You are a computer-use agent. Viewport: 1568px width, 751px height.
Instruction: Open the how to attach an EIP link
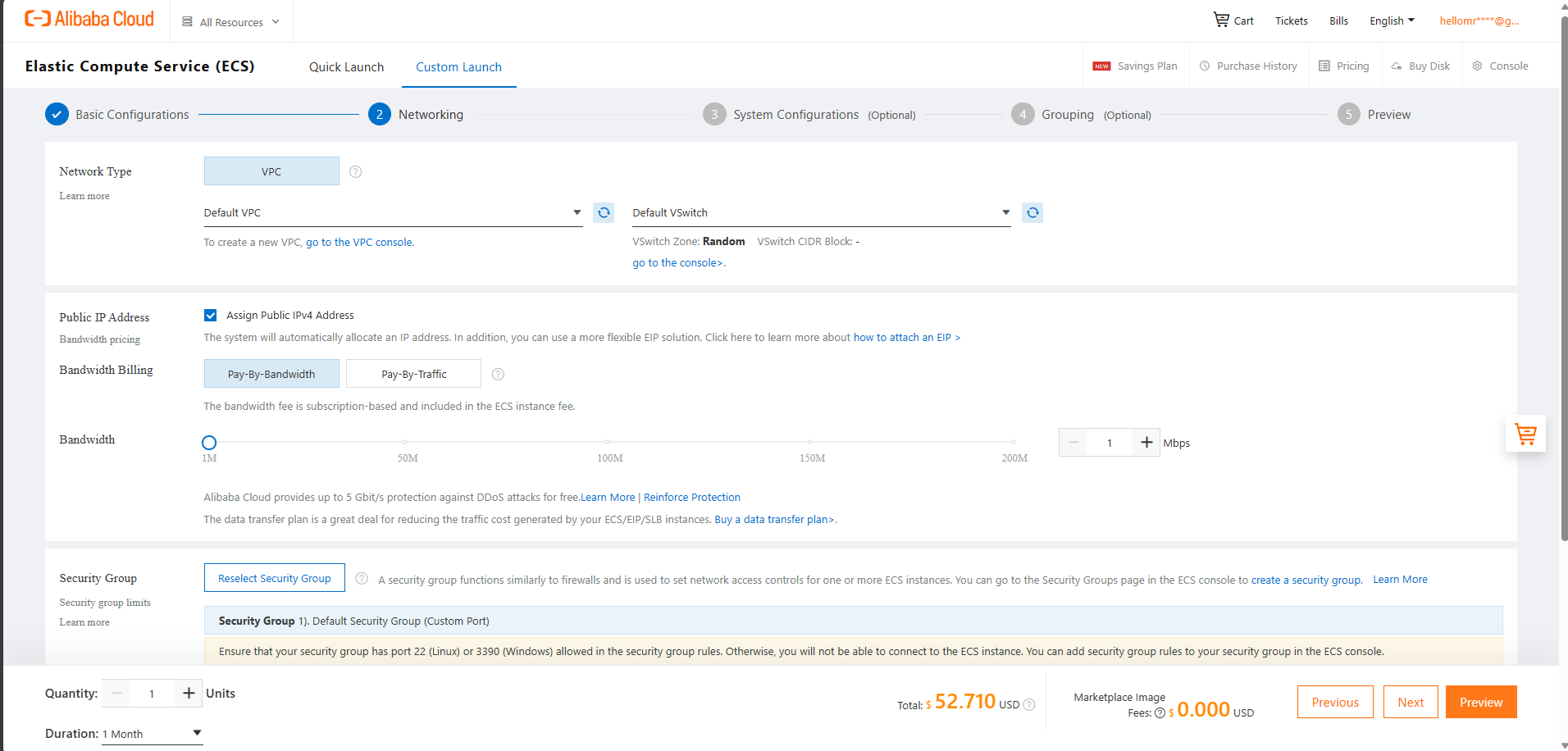pyautogui.click(x=906, y=338)
